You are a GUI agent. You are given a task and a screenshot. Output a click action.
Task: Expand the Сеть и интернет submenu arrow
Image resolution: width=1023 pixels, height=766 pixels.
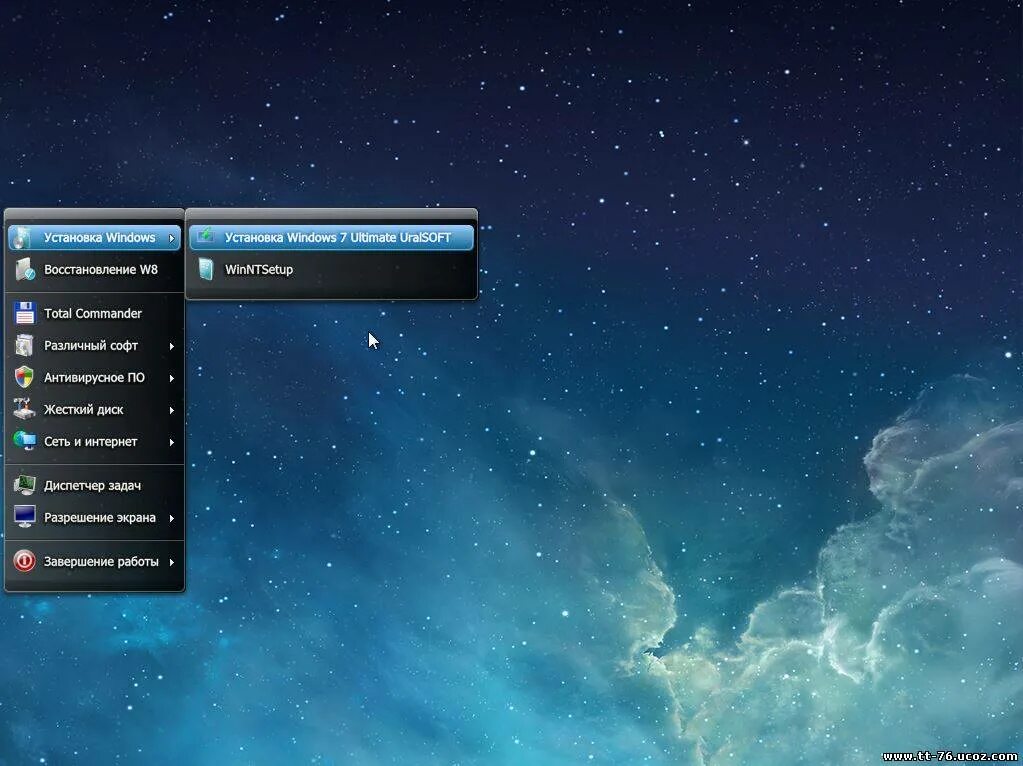(x=172, y=442)
